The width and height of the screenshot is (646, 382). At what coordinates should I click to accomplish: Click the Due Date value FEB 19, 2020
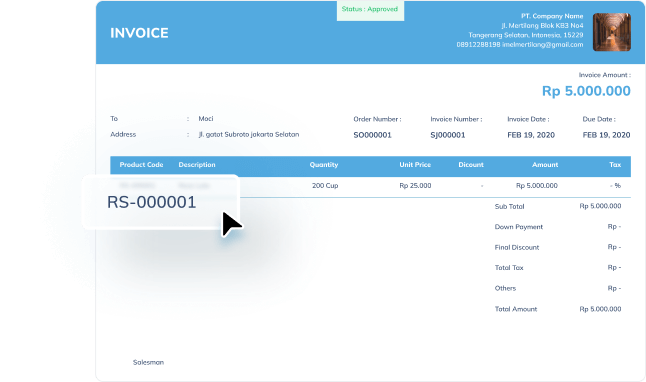pos(606,135)
